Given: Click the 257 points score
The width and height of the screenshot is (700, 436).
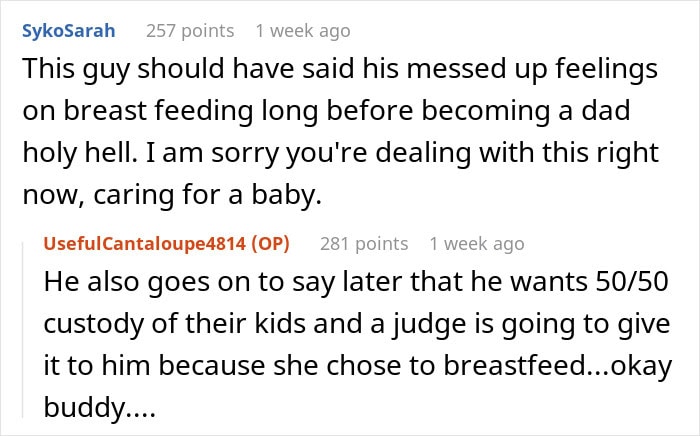Looking at the screenshot, I should click(190, 31).
